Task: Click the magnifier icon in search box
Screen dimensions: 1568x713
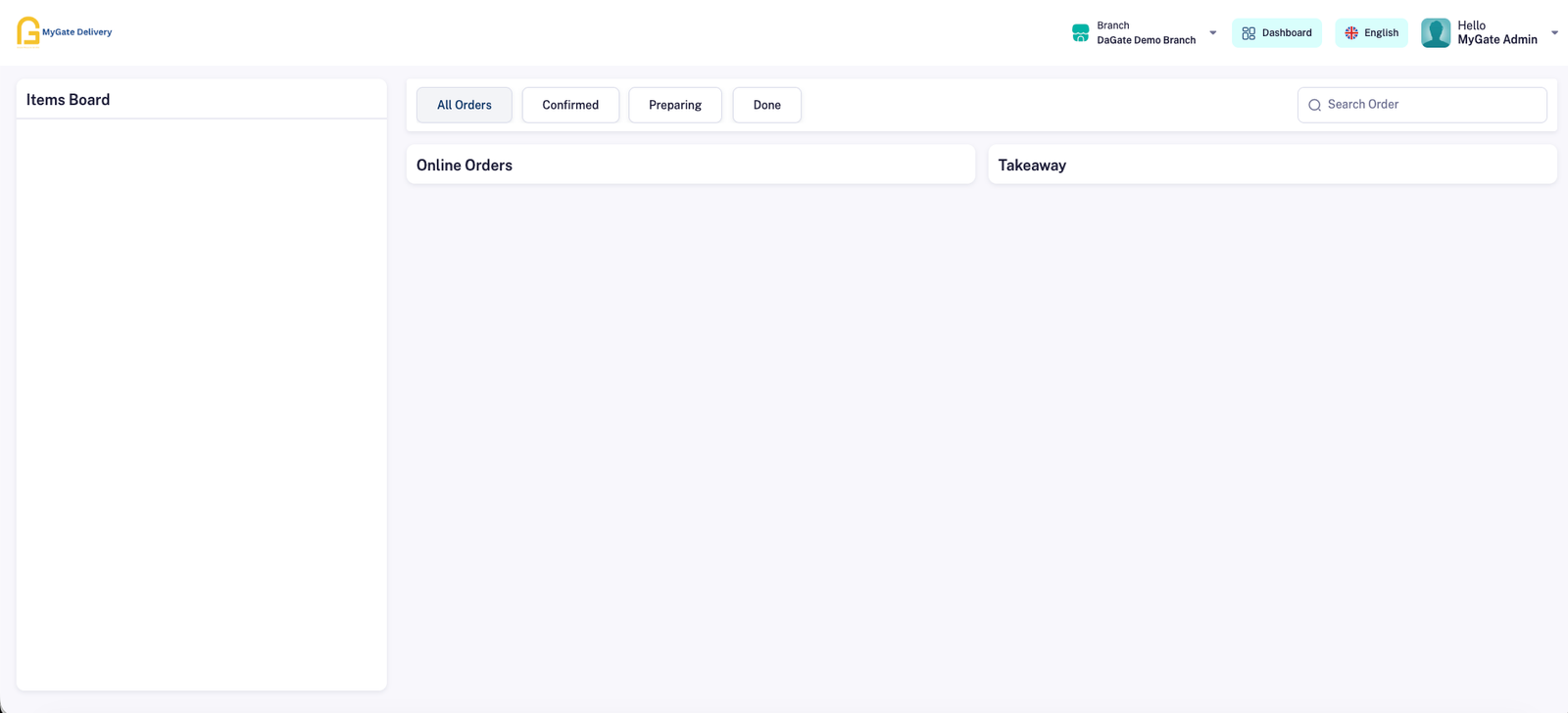Action: [1315, 105]
